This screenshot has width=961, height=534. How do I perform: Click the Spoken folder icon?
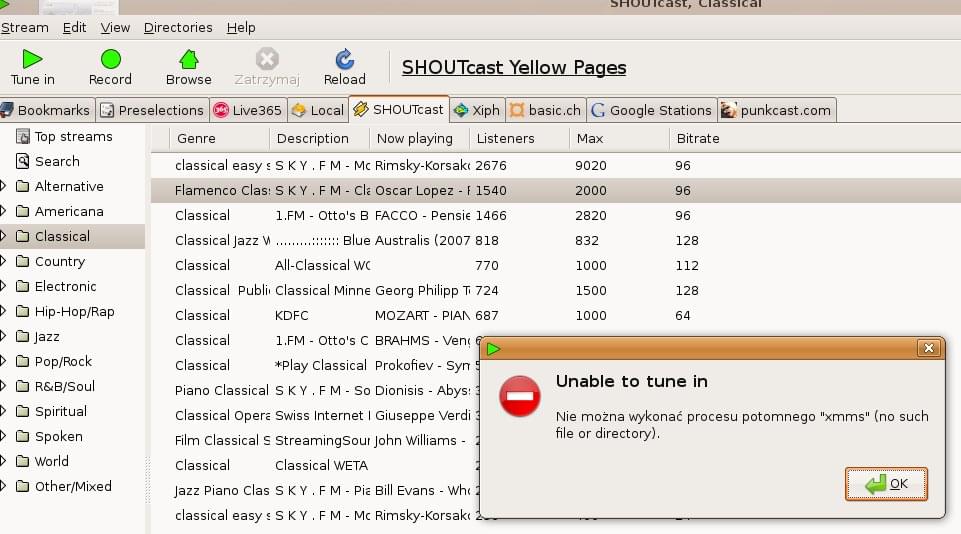[23, 437]
